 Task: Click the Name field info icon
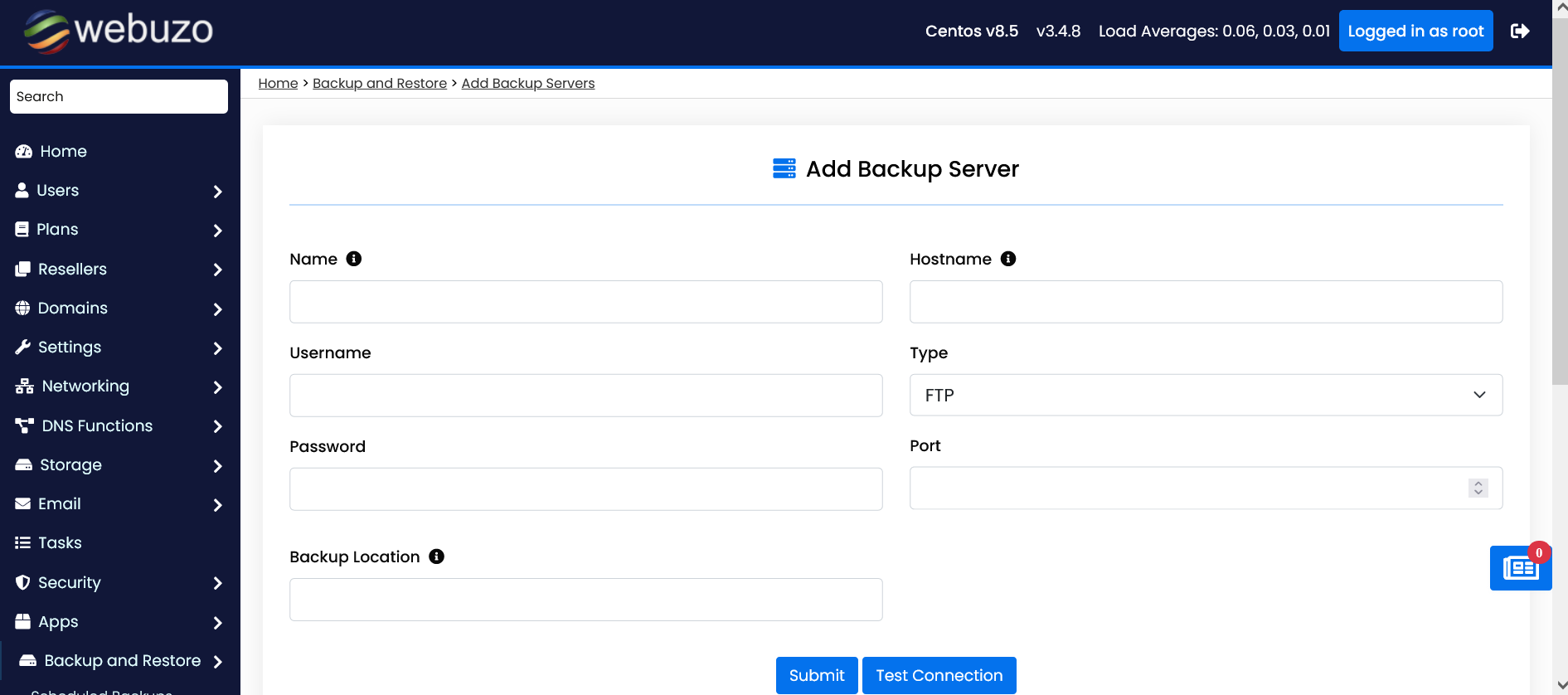click(354, 259)
